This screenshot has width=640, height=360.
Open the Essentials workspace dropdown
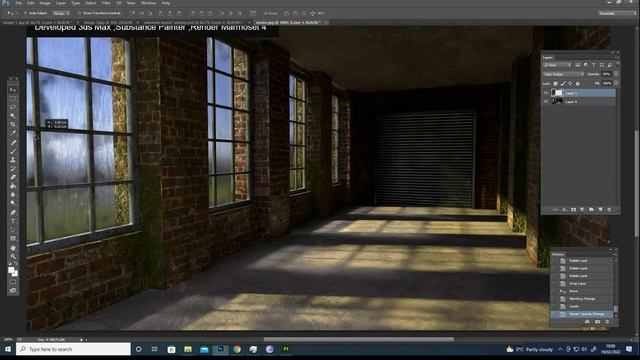(616, 13)
